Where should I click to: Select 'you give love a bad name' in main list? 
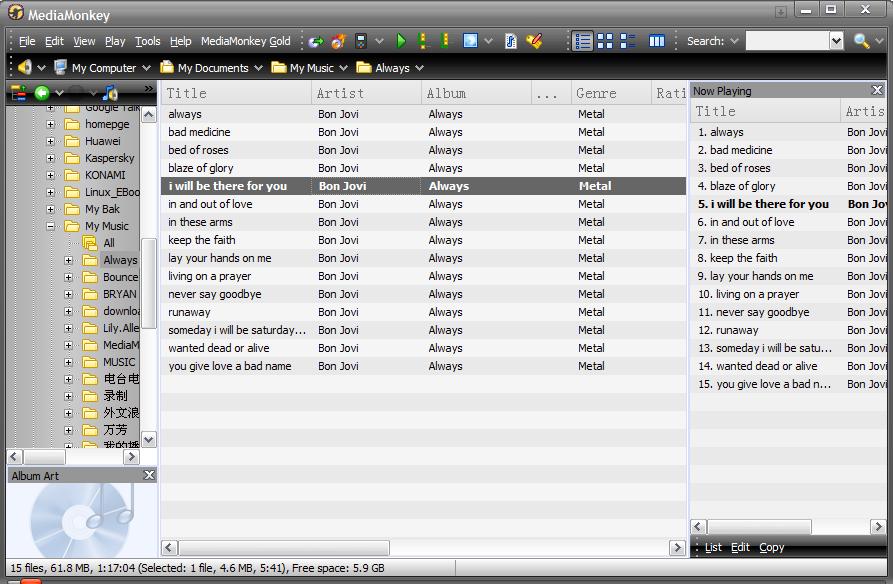pos(424,366)
